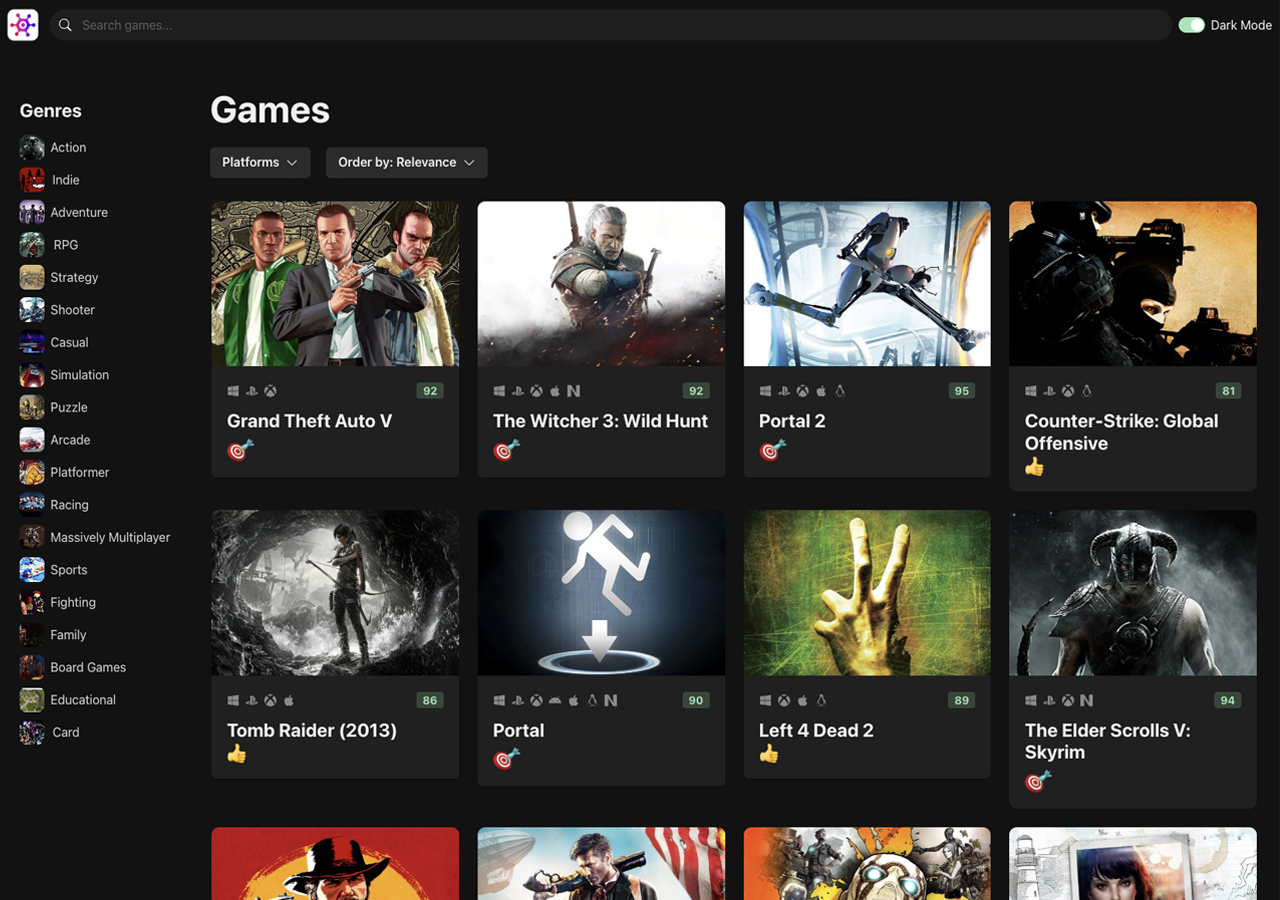Screen dimensions: 1280x900
Task: Toggle the Dark Mode switch
Action: pyautogui.click(x=1192, y=24)
